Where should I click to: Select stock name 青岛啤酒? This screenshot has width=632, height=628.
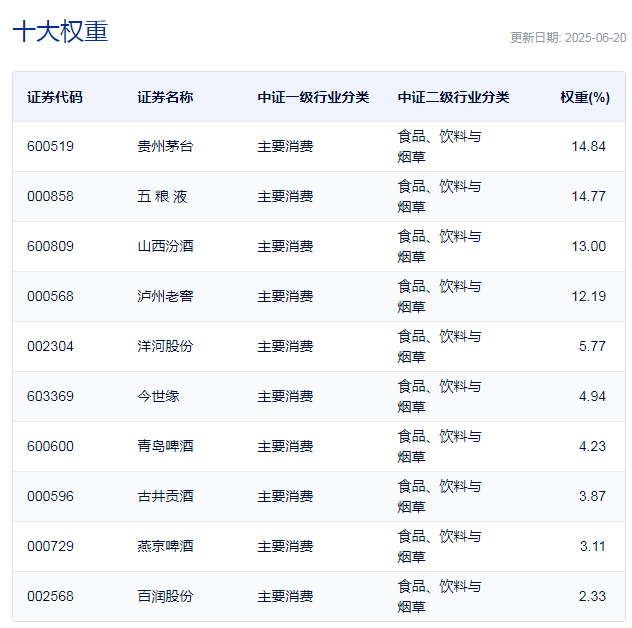pos(165,446)
